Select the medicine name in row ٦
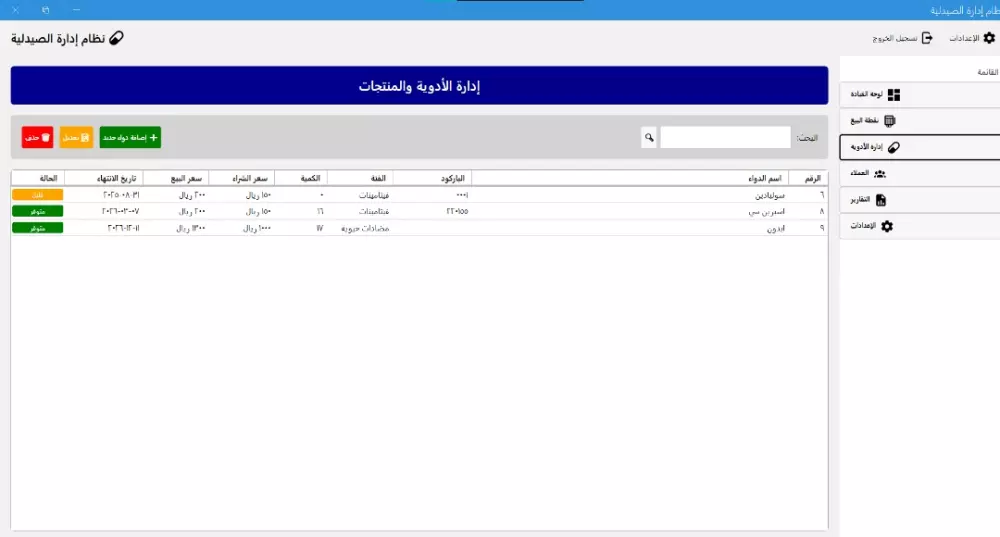The width and height of the screenshot is (1000, 537). [770, 195]
